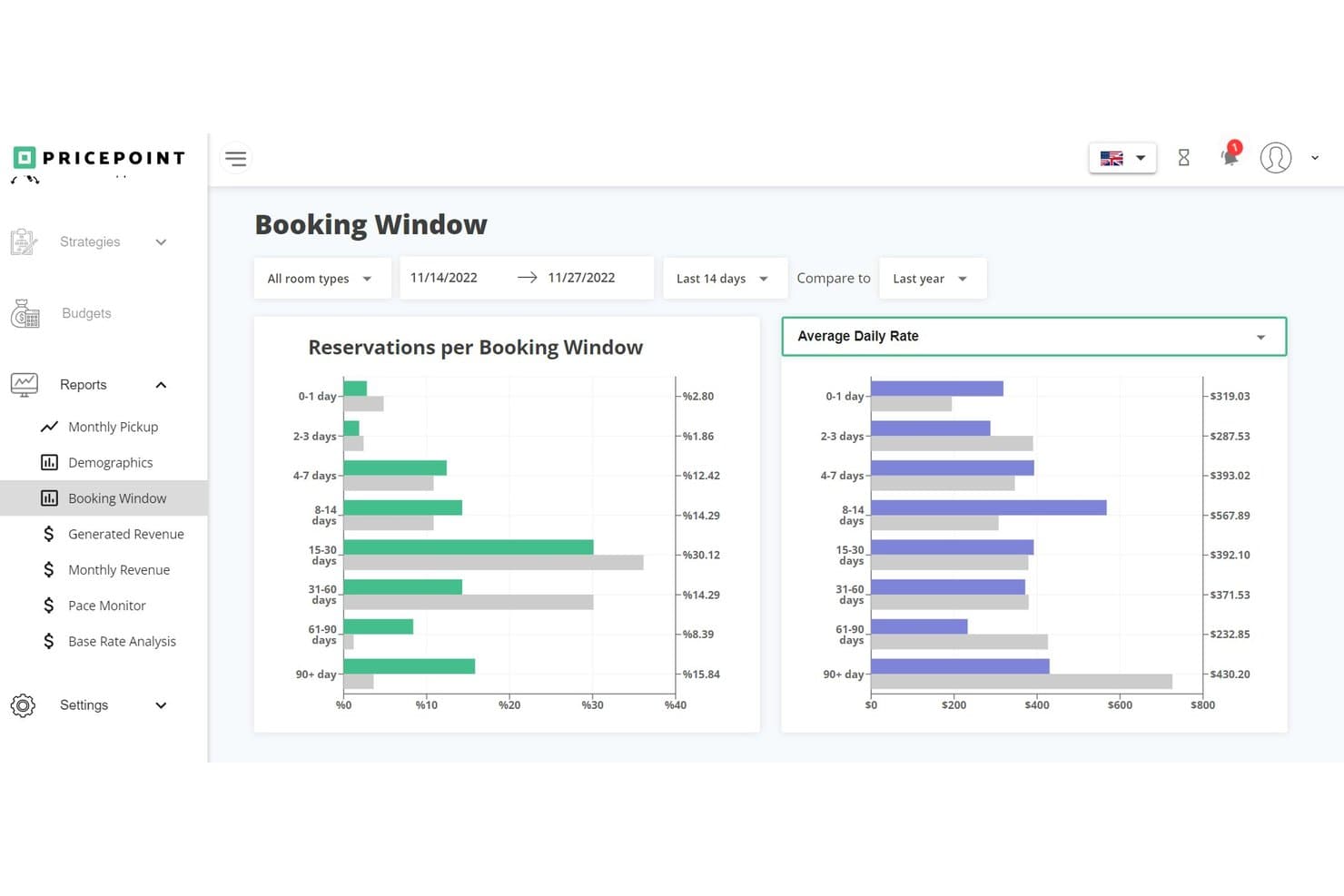Click the Pace Monitor dollar icon
This screenshot has height=896, width=1344.
point(49,606)
